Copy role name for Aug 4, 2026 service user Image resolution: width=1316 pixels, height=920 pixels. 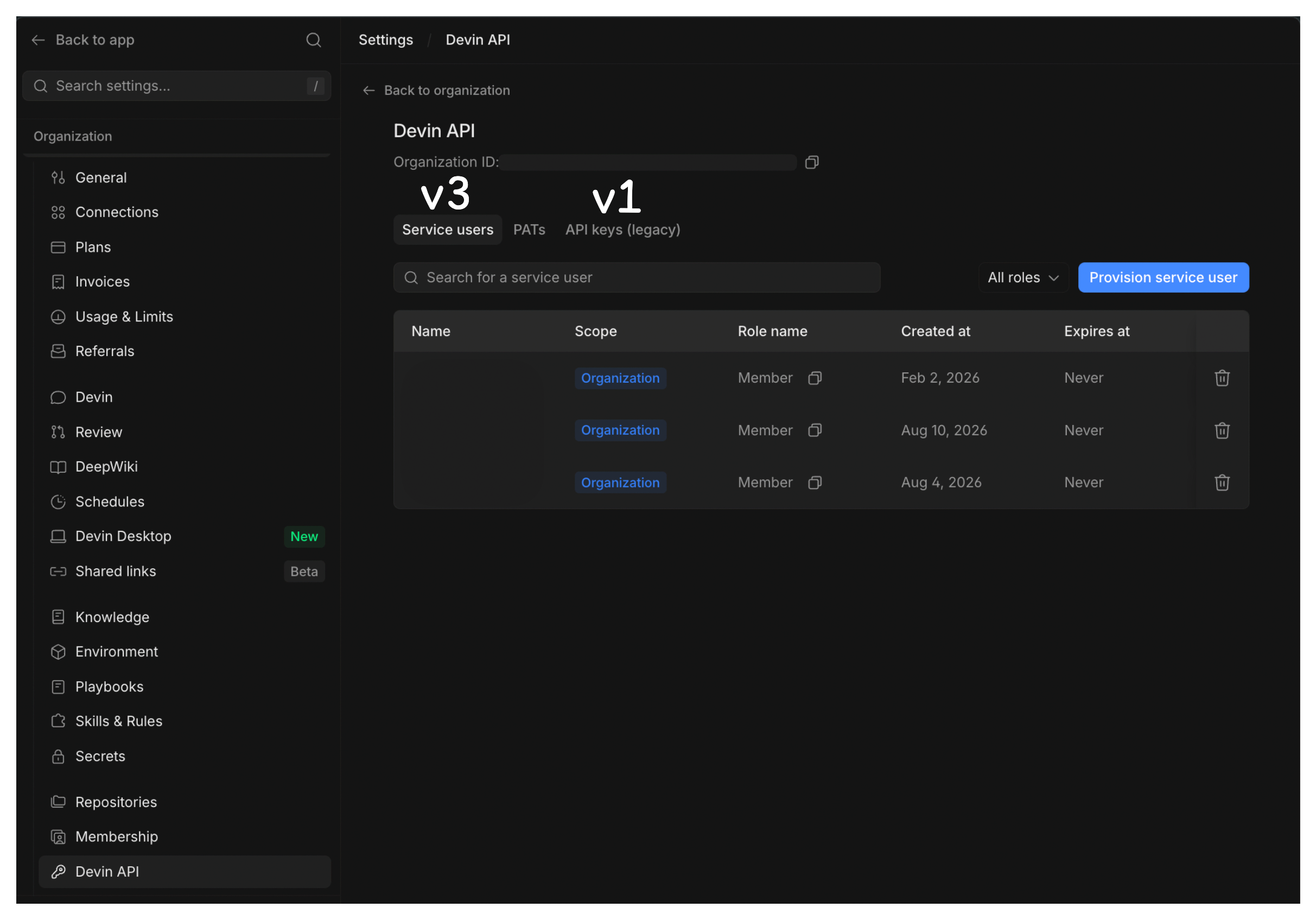pyautogui.click(x=815, y=483)
